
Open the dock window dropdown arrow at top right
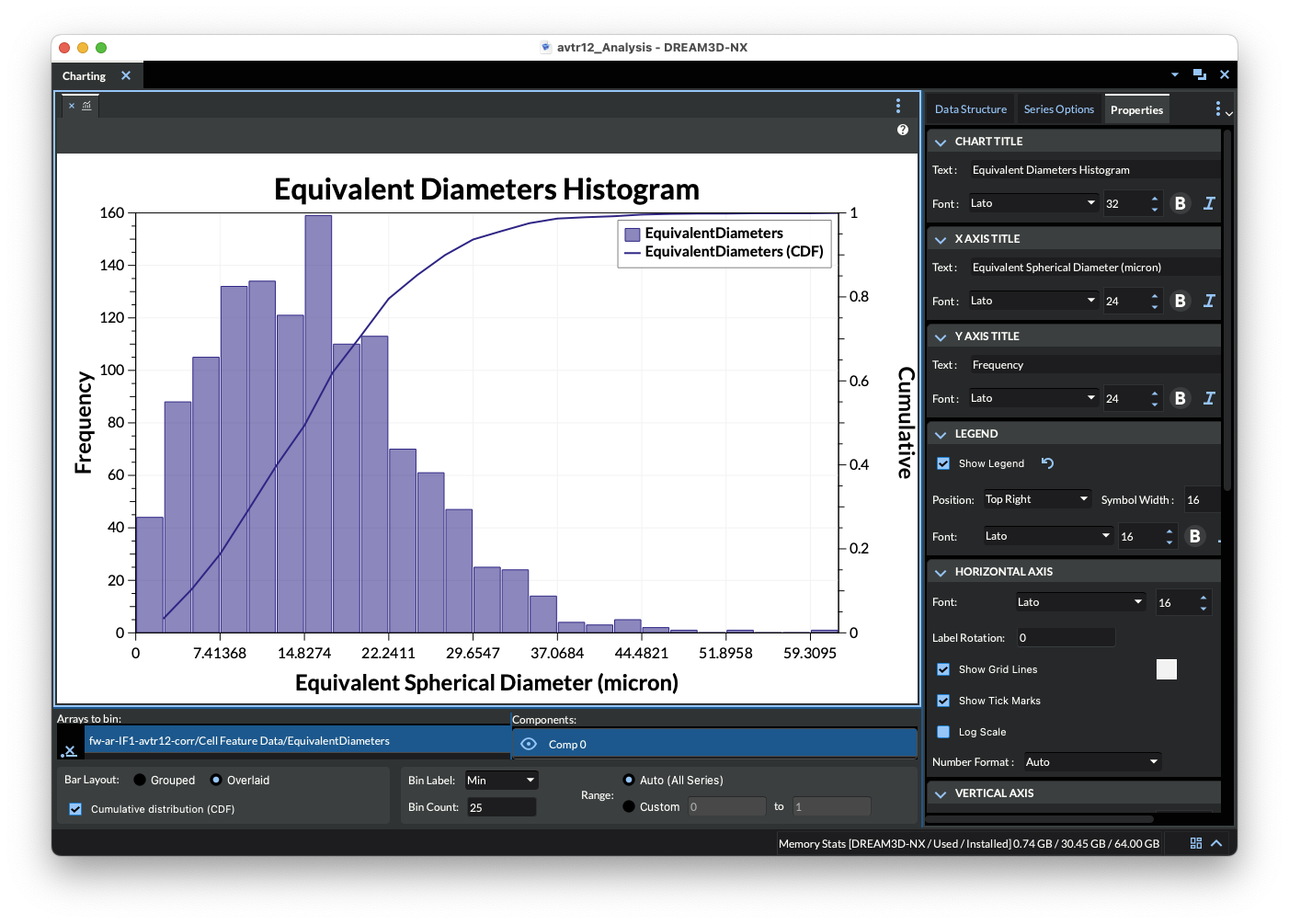(1175, 74)
